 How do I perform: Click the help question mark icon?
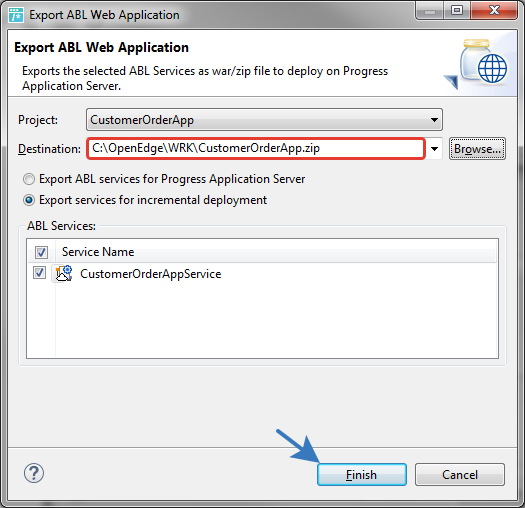pos(34,473)
